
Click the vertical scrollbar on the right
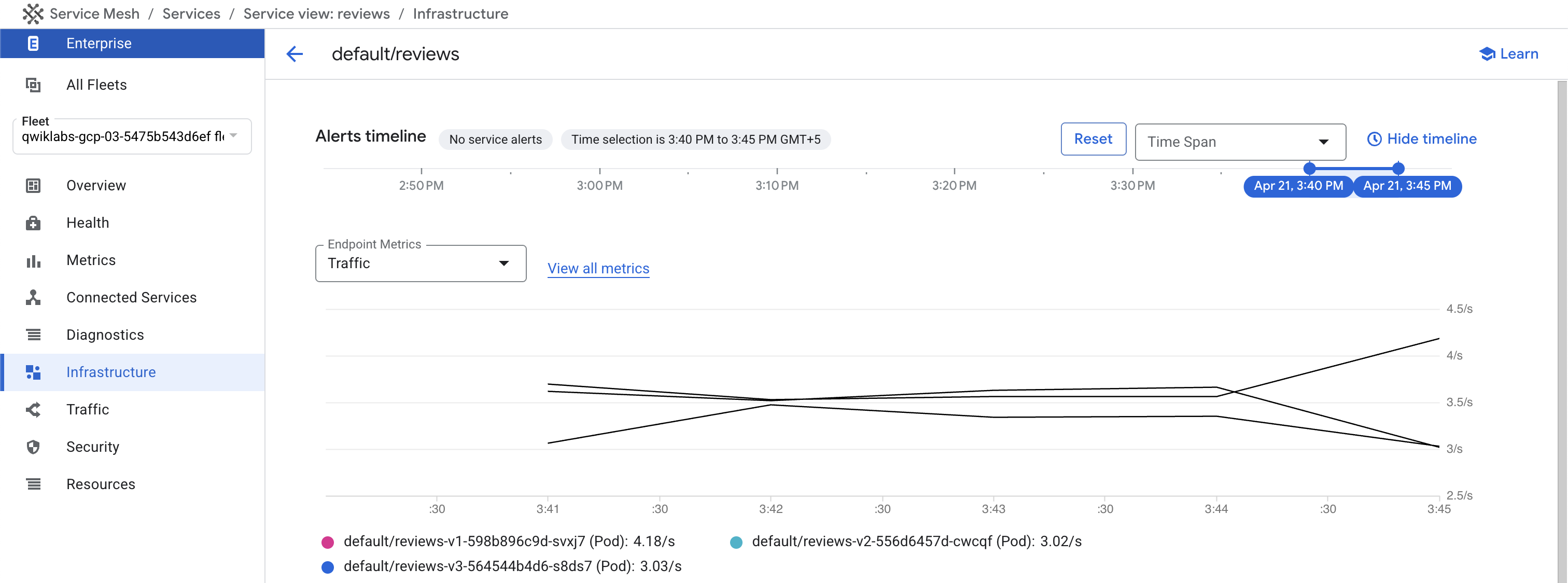1562,331
